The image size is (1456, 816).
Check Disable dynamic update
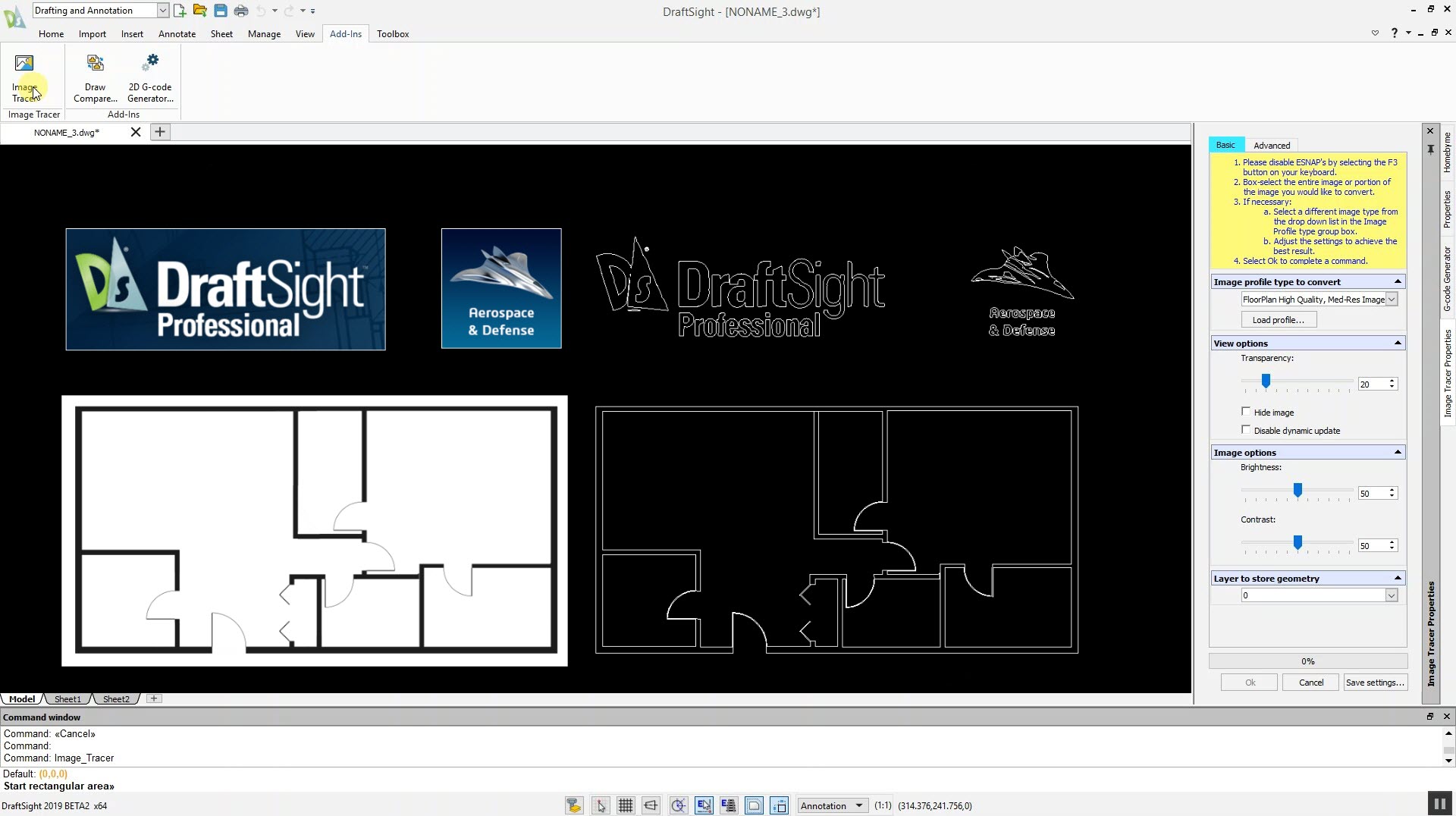pyautogui.click(x=1247, y=429)
